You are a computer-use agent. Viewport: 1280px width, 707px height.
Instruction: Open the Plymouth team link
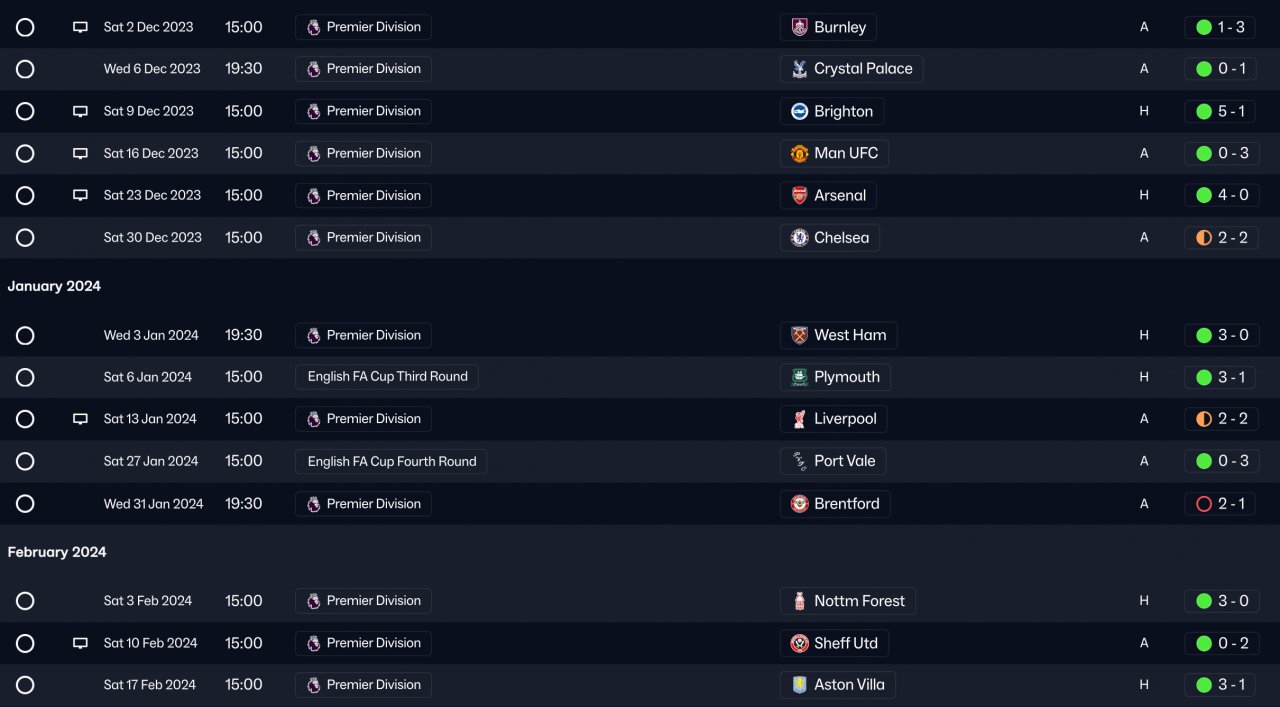(x=835, y=377)
